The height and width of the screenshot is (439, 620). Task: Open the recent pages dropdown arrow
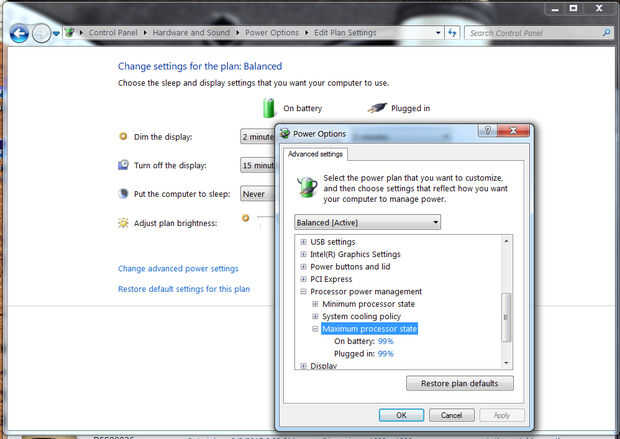pyautogui.click(x=56, y=34)
